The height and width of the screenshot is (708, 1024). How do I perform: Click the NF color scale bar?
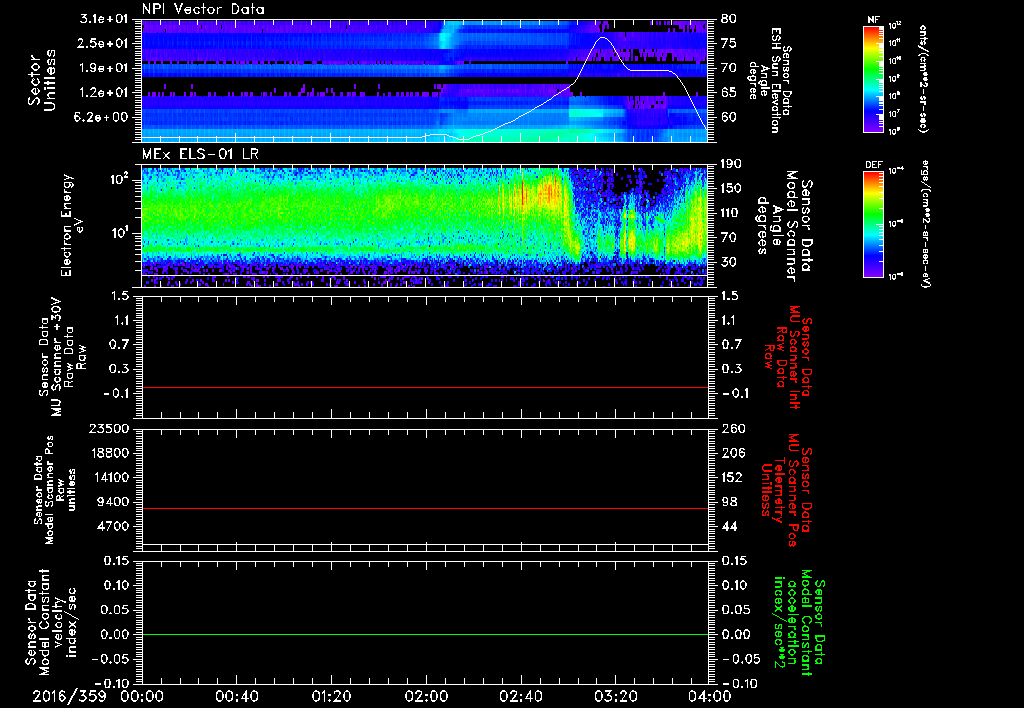click(873, 80)
